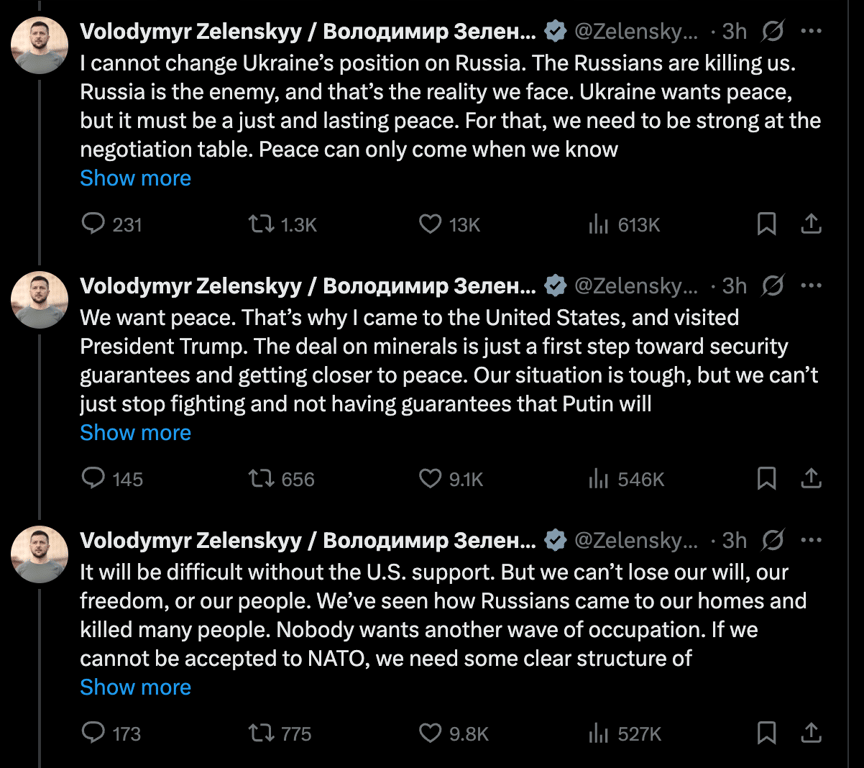Image resolution: width=864 pixels, height=768 pixels.
Task: Show more of the NATO tweet
Action: [135, 688]
